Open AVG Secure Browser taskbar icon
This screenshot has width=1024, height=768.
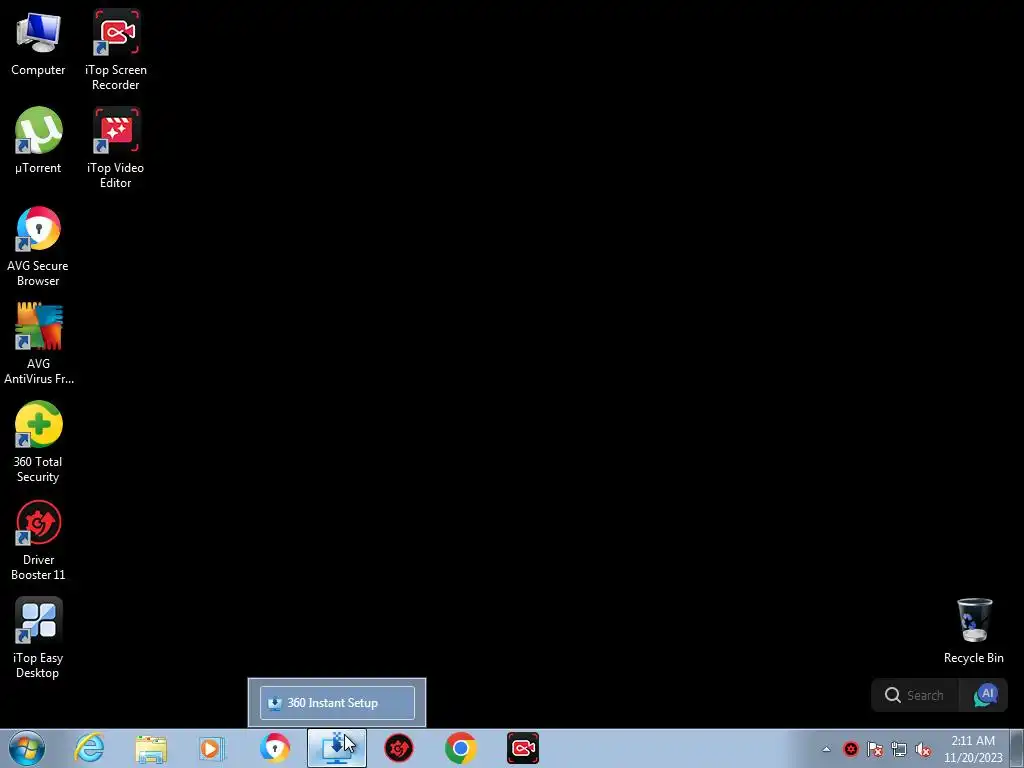274,748
